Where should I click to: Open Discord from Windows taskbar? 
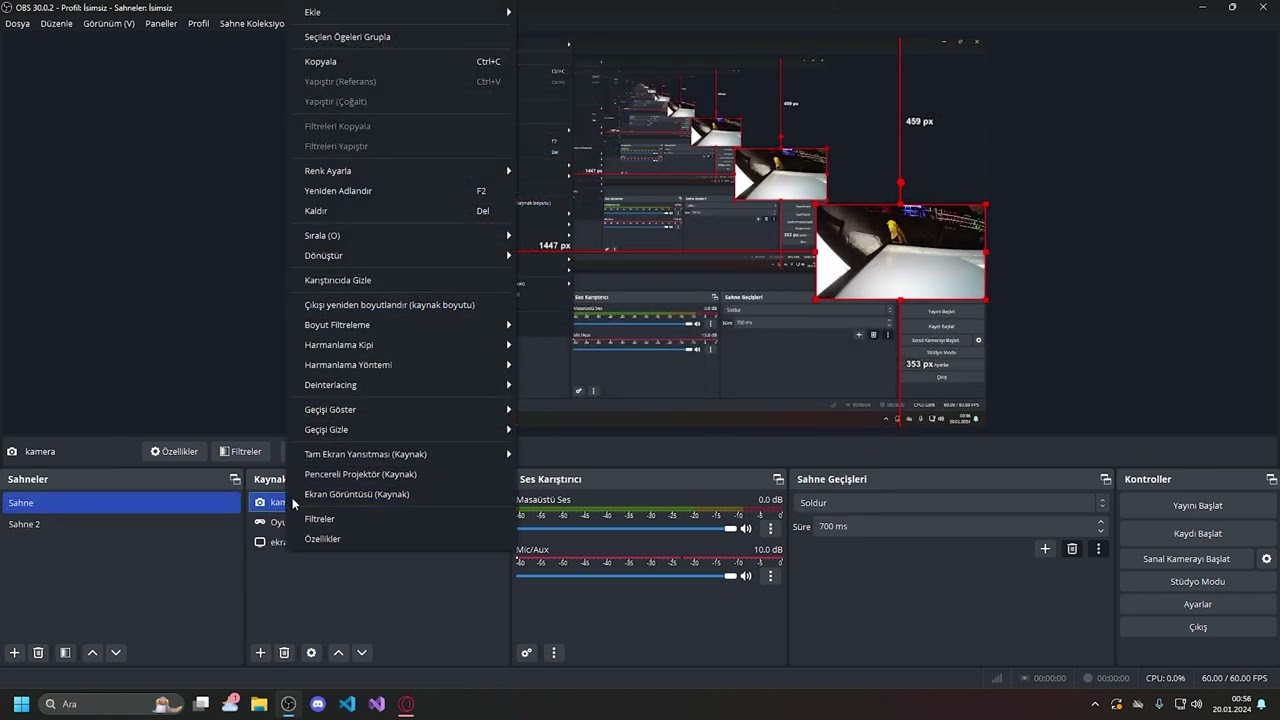tap(318, 704)
